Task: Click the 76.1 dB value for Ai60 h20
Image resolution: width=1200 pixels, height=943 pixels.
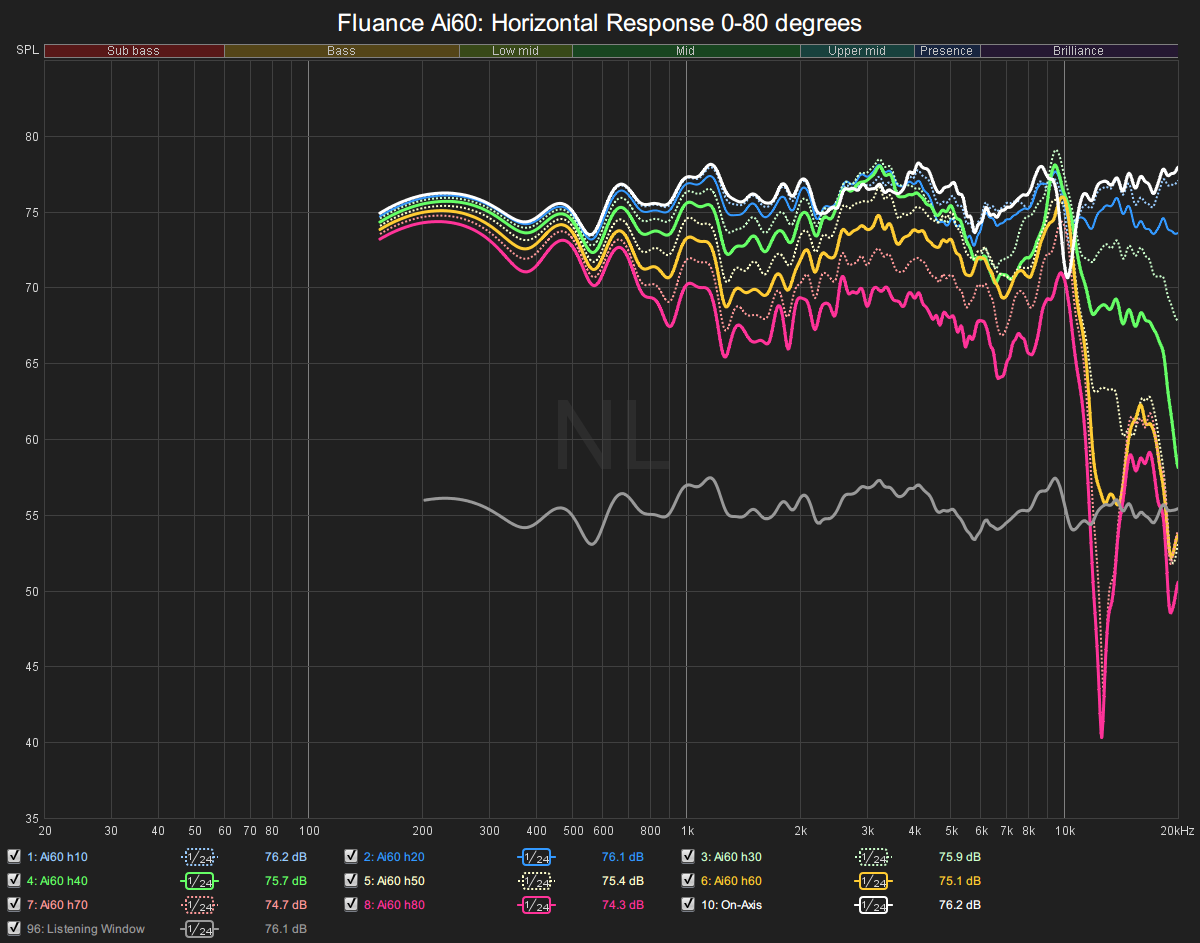Action: tap(623, 857)
